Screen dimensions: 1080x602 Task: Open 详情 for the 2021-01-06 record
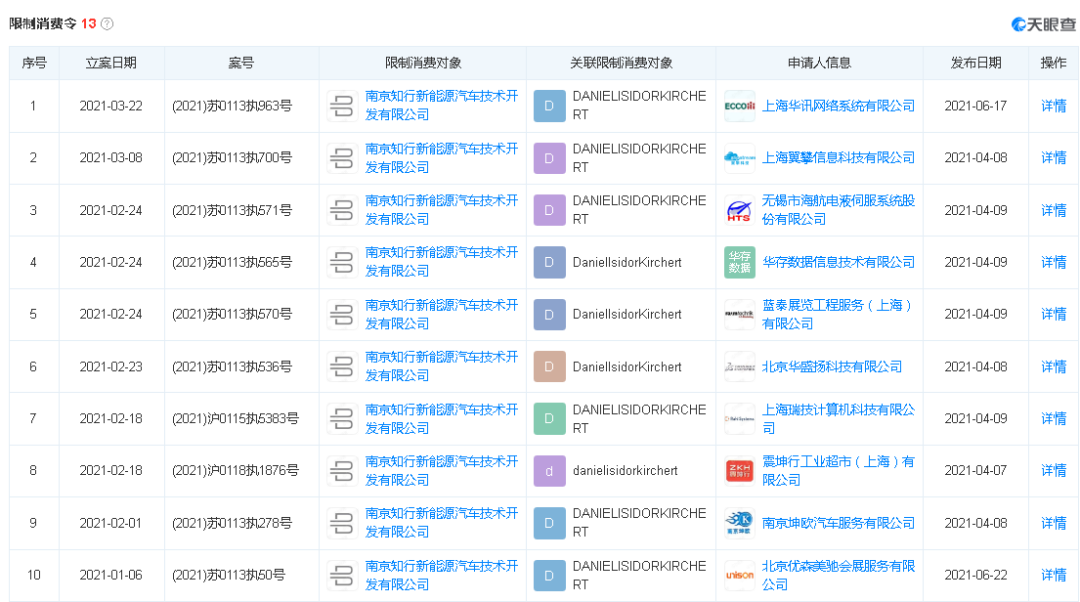[x=1054, y=575]
